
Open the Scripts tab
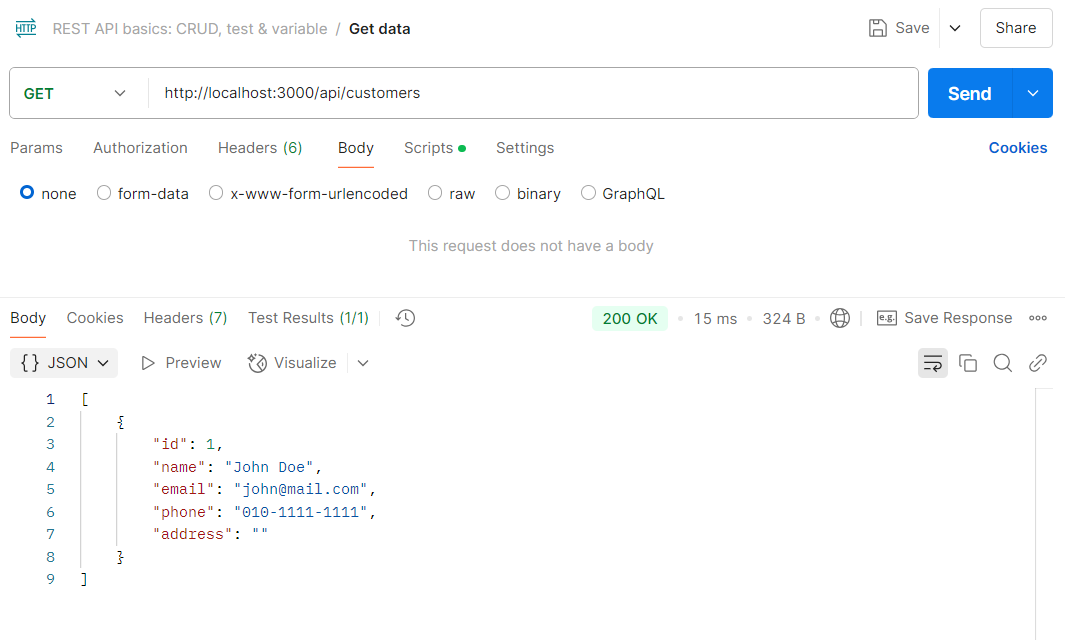(x=435, y=148)
